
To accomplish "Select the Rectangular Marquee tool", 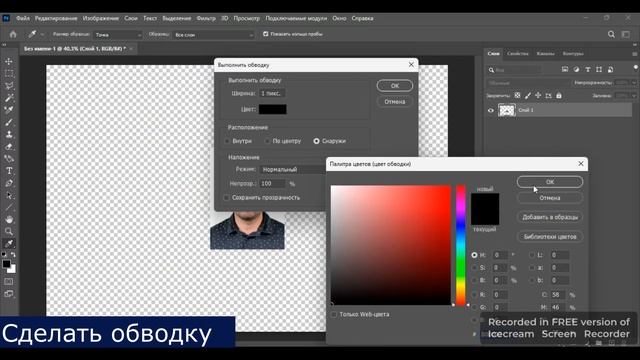I will [9, 73].
